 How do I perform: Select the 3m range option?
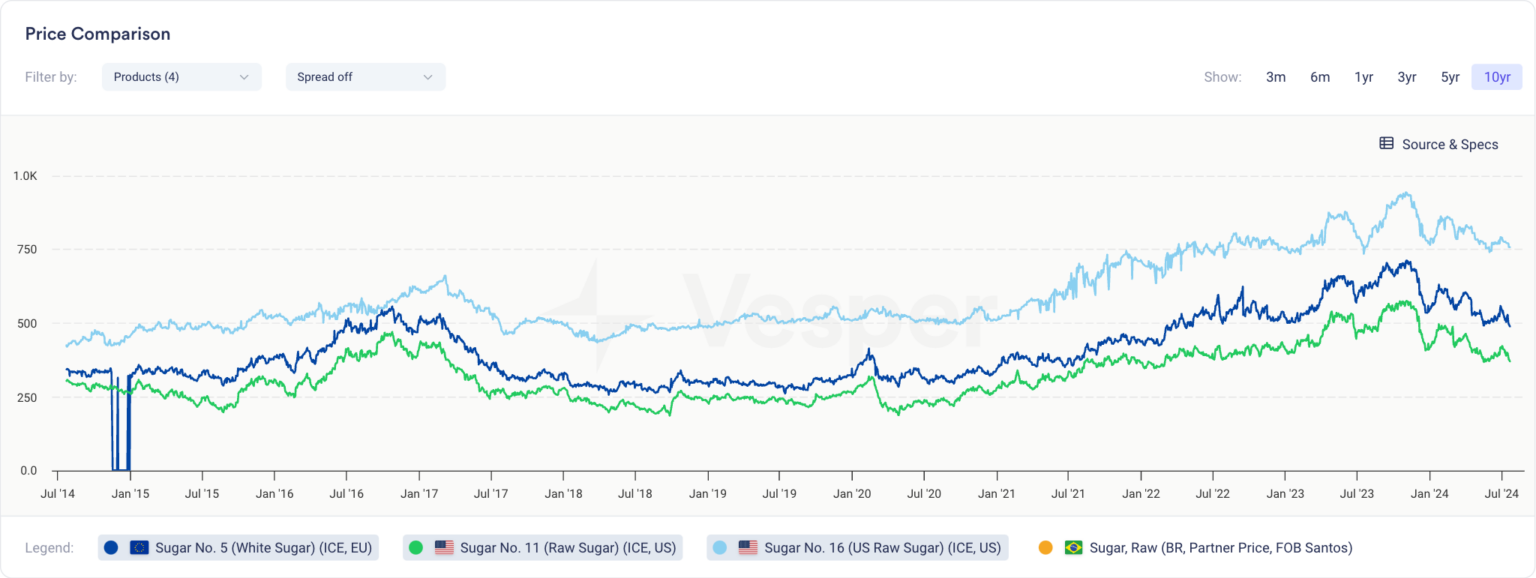[x=1275, y=77]
